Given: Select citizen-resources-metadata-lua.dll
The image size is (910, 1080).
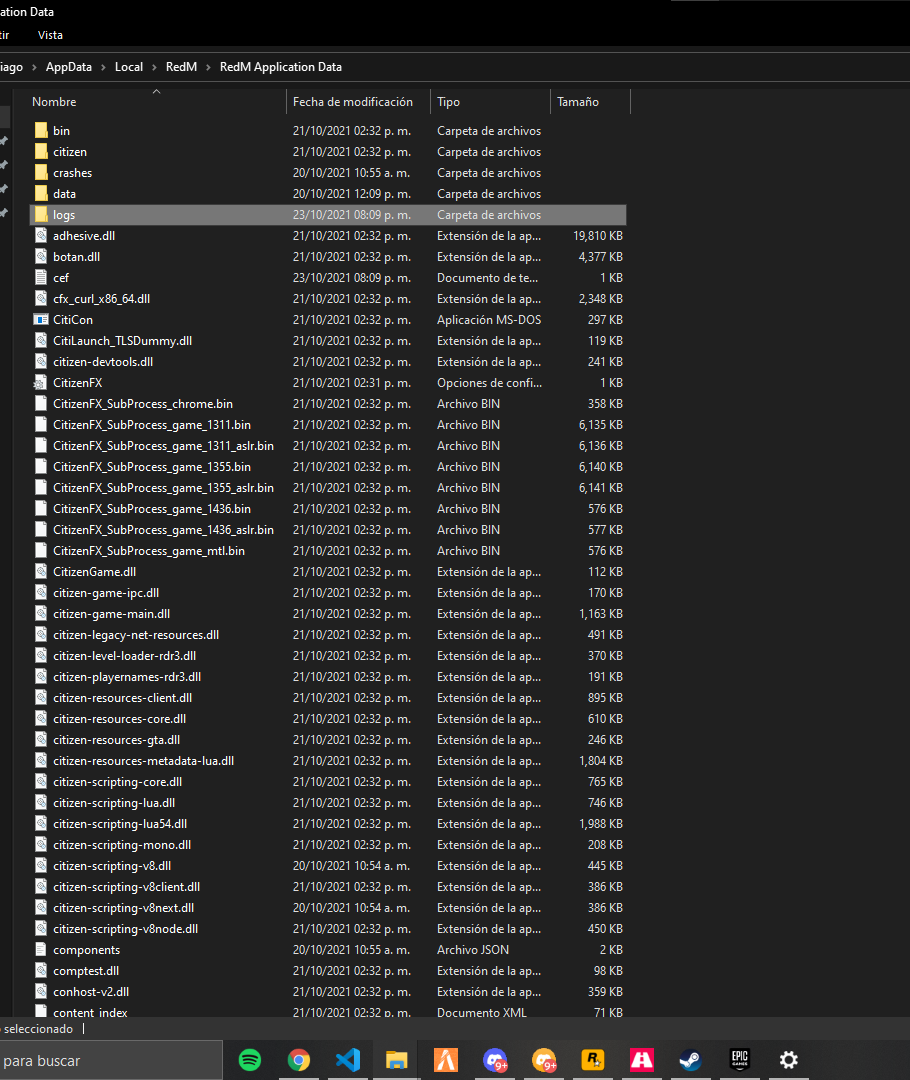Looking at the screenshot, I should point(143,761).
